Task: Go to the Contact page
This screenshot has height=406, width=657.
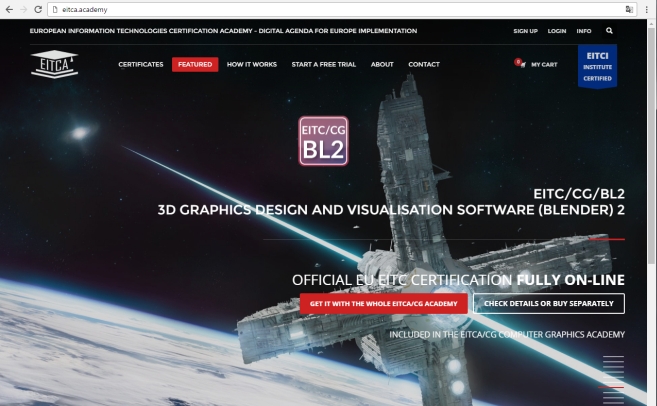Action: point(424,64)
